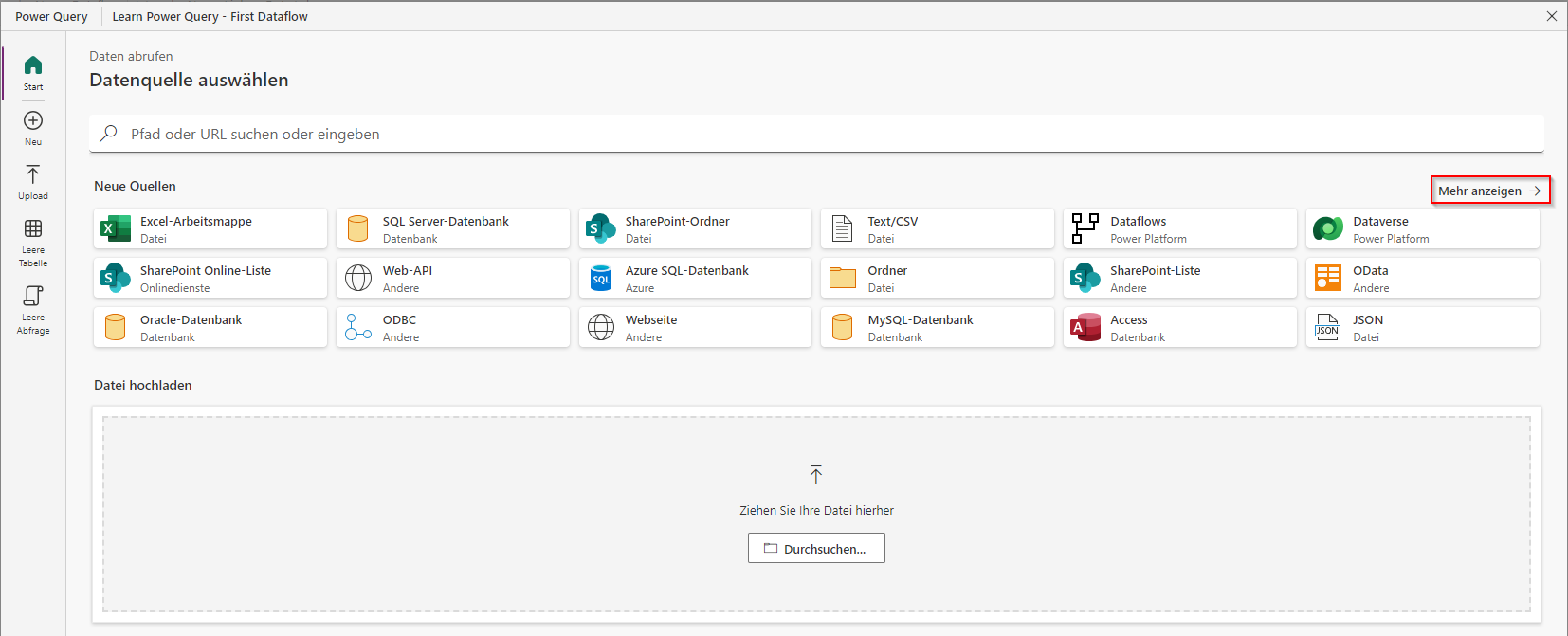The width and height of the screenshot is (1568, 636).
Task: Select Excel-Arbeitsmappe label text
Action: tap(196, 221)
